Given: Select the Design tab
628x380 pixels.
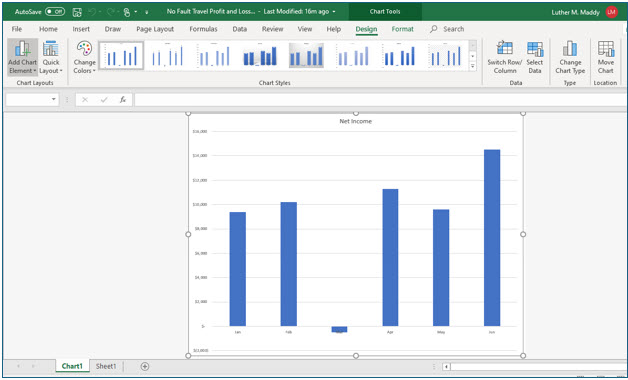Looking at the screenshot, I should [366, 29].
